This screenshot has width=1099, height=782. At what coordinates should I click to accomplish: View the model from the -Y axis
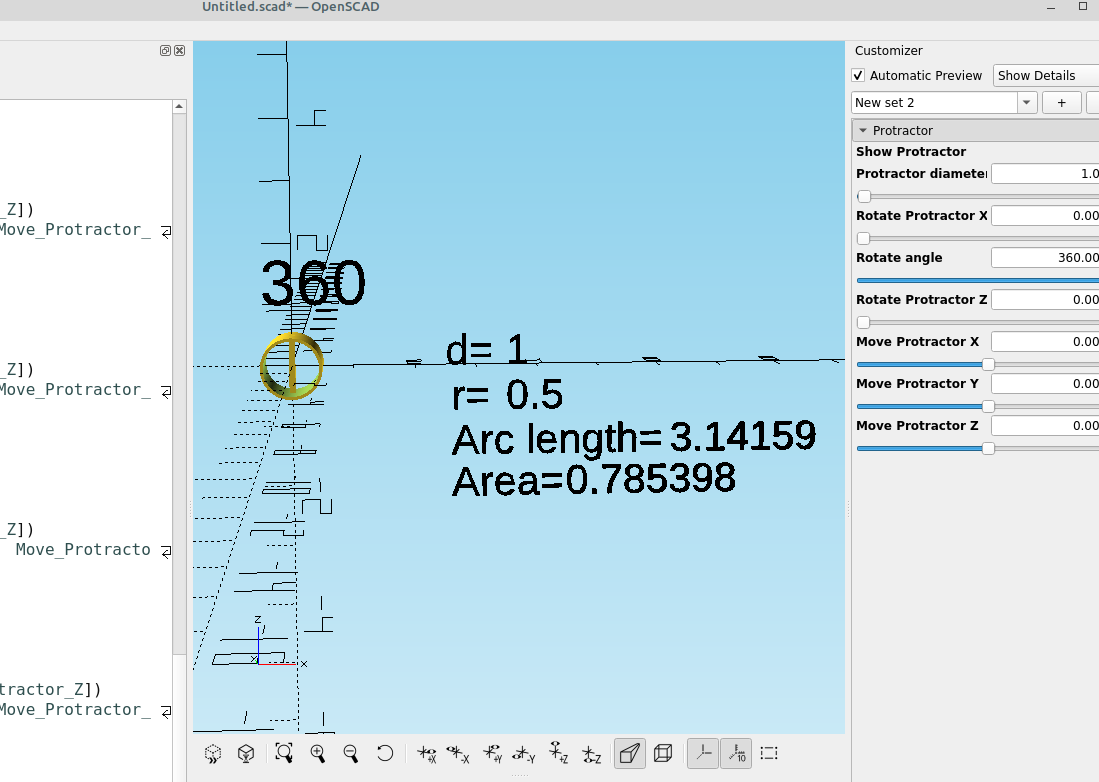click(523, 753)
